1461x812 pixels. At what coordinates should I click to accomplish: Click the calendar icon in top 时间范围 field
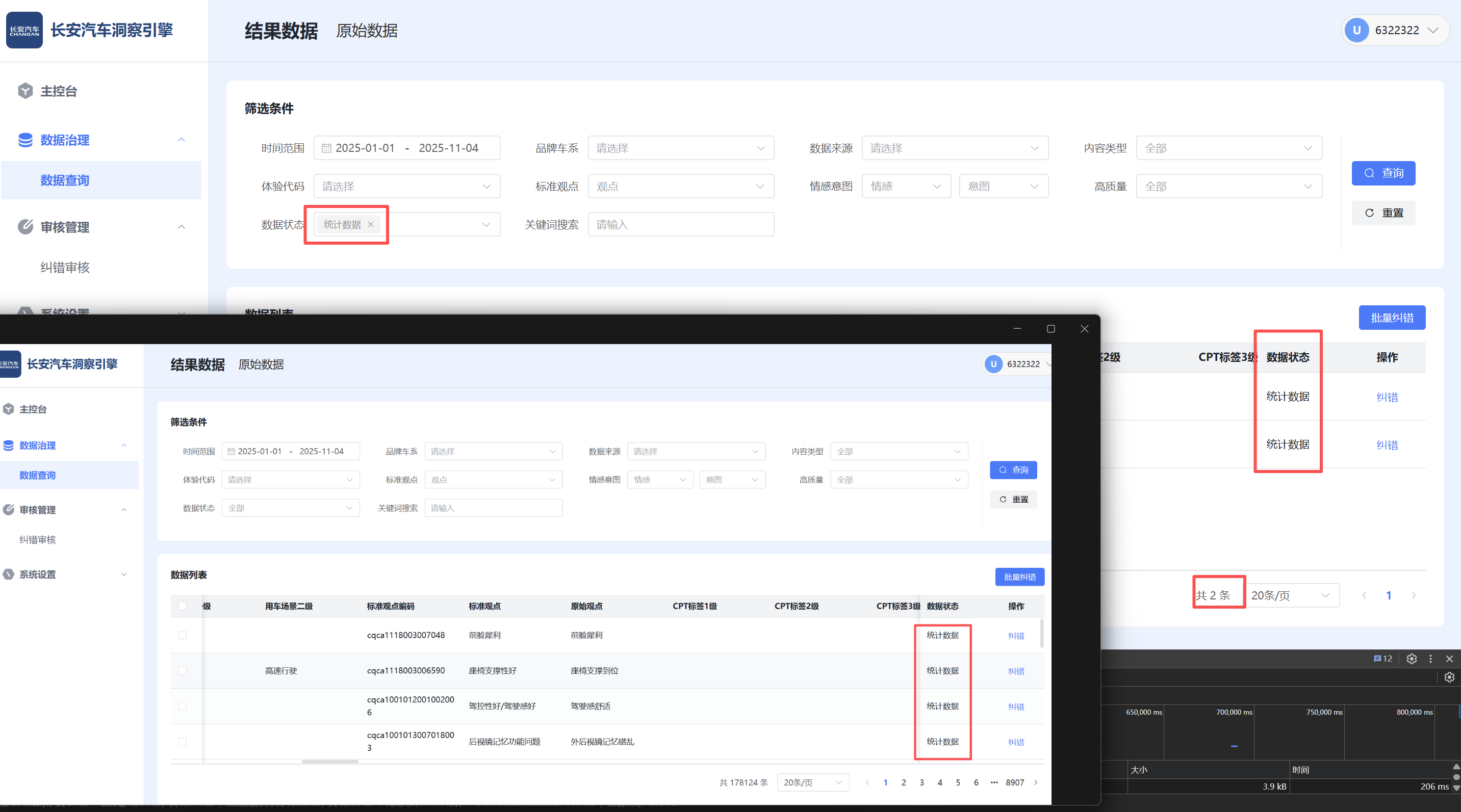326,148
